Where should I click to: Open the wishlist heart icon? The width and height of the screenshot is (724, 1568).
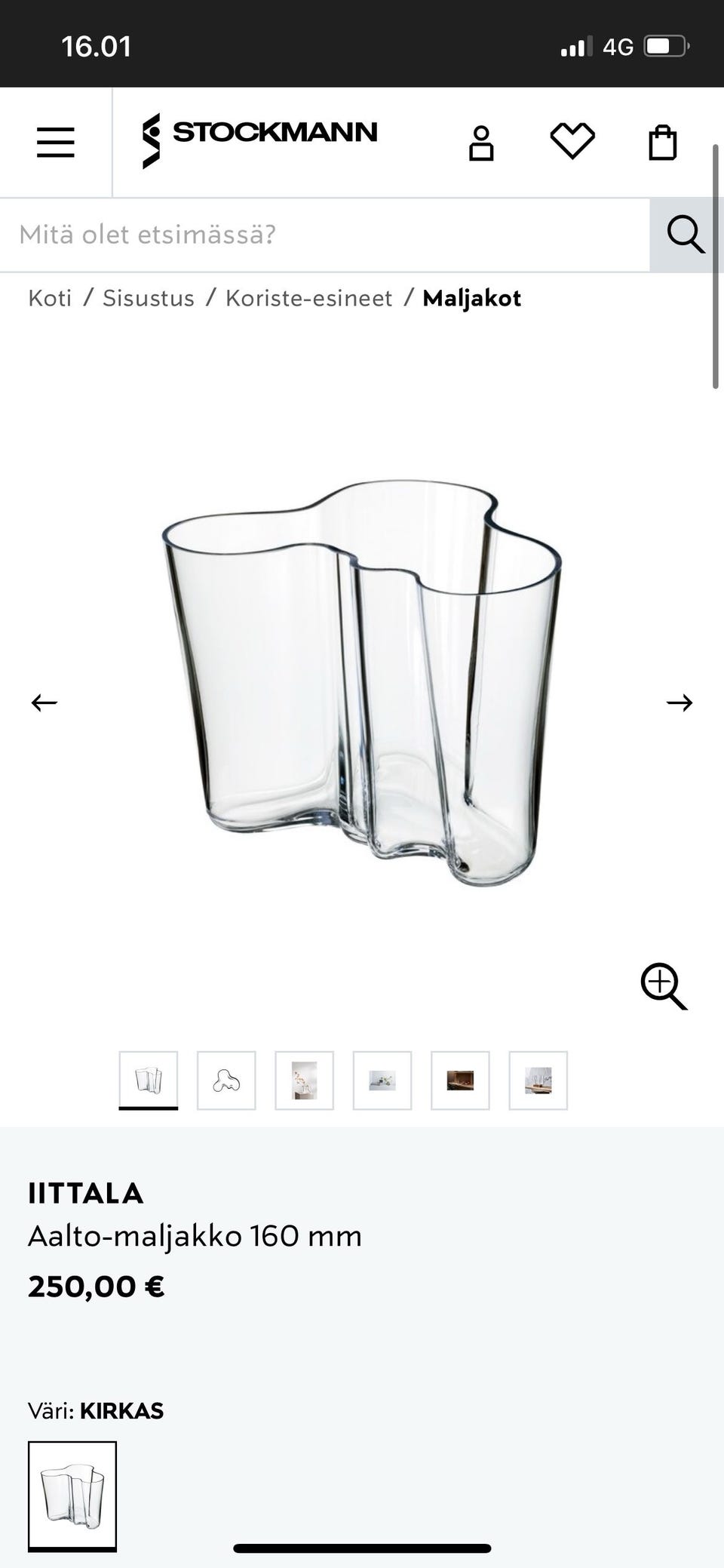(x=572, y=141)
